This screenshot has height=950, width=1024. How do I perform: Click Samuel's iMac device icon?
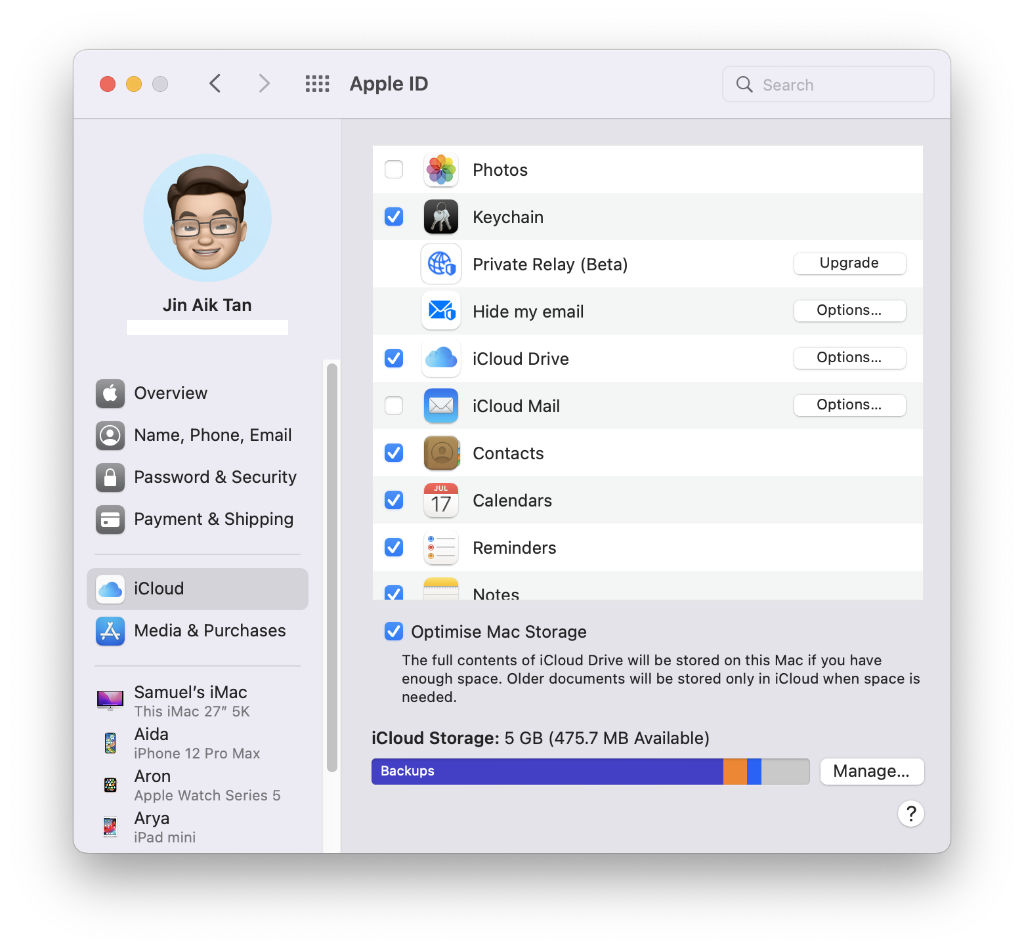(x=110, y=701)
